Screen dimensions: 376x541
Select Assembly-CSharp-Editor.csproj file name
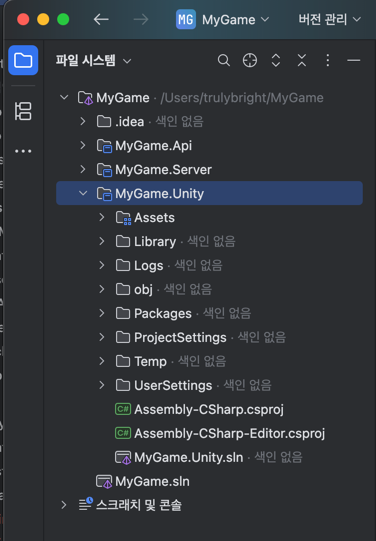point(230,433)
